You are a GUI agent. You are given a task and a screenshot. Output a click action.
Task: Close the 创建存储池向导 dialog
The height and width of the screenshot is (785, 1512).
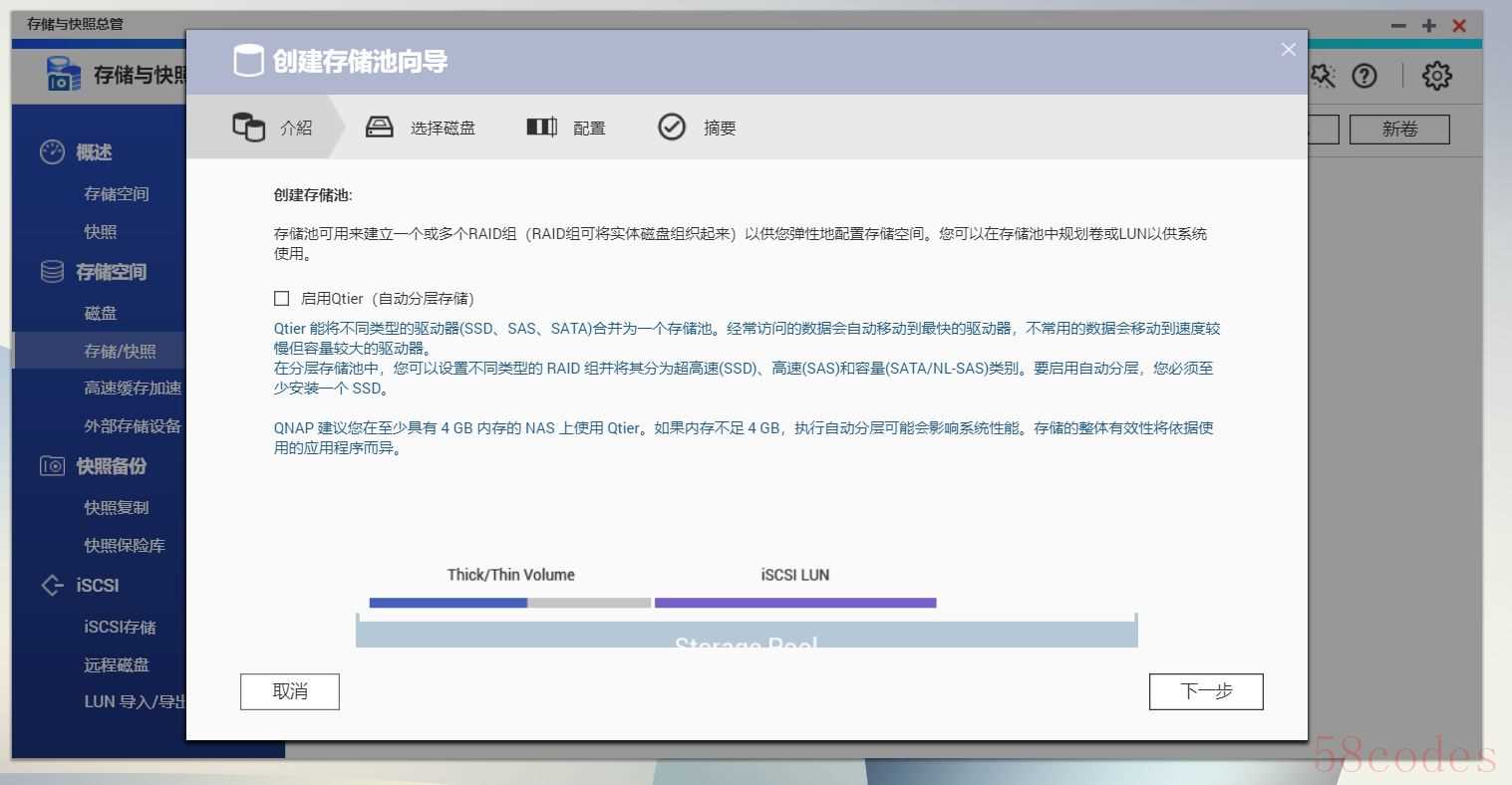coord(1289,50)
